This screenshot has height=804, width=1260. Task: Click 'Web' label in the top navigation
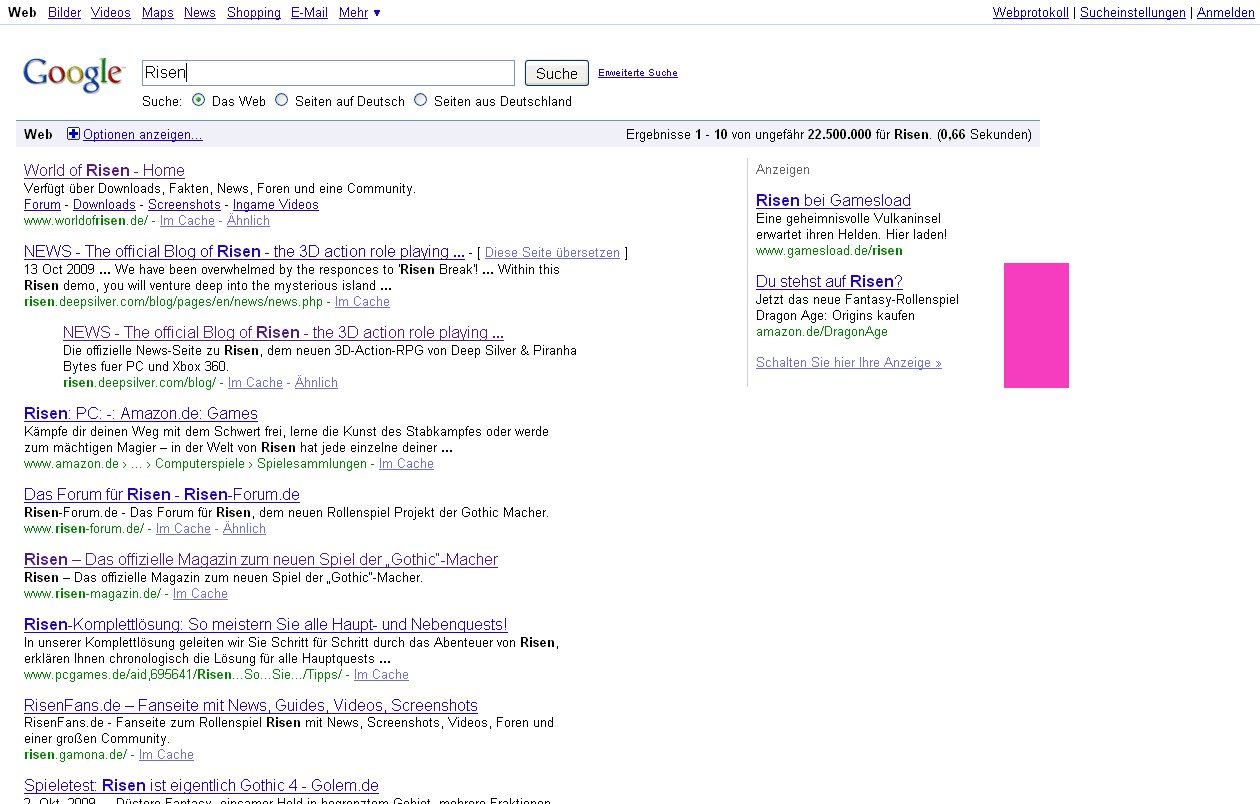22,12
